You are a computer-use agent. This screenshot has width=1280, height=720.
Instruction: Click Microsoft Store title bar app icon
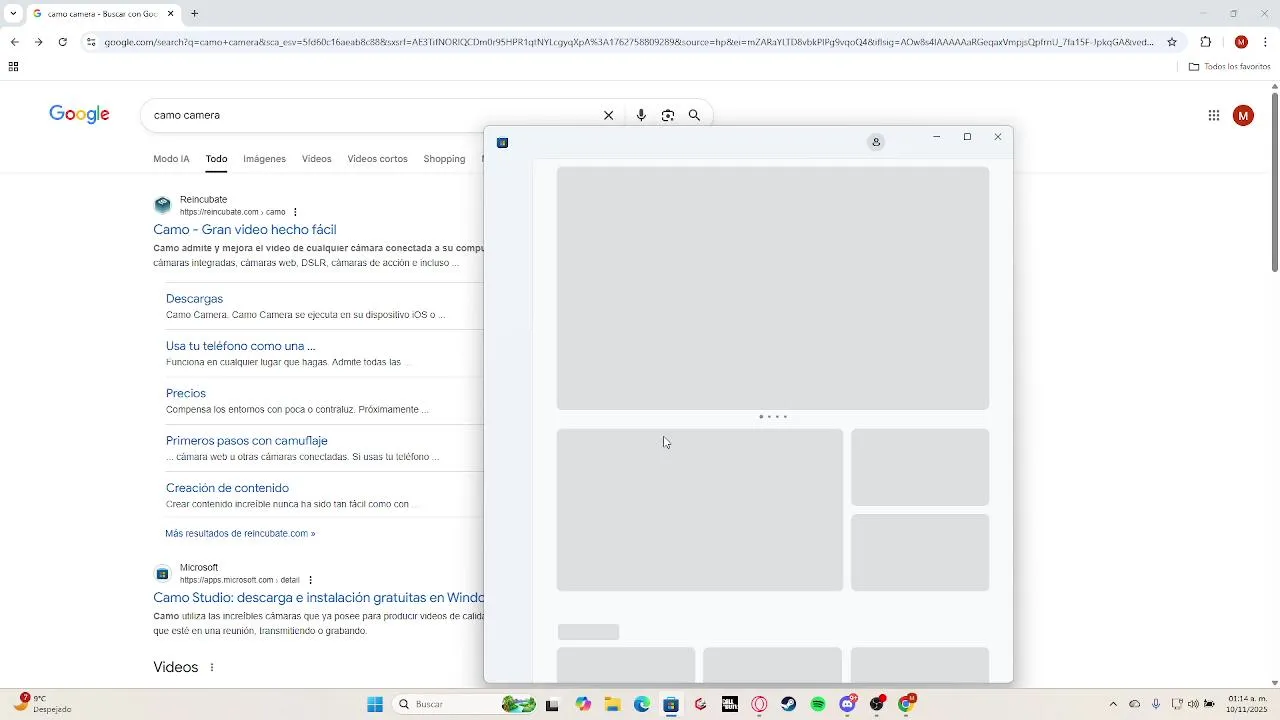503,143
